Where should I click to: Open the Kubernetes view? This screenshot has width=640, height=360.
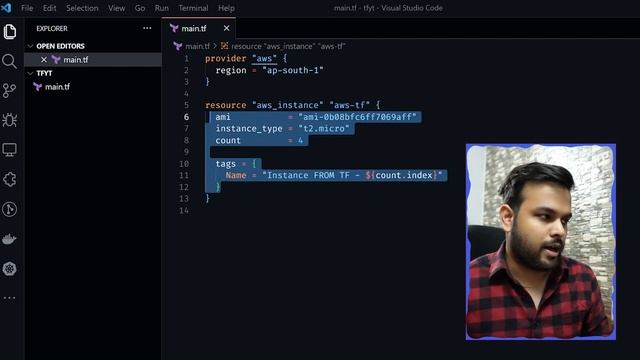coord(9,269)
